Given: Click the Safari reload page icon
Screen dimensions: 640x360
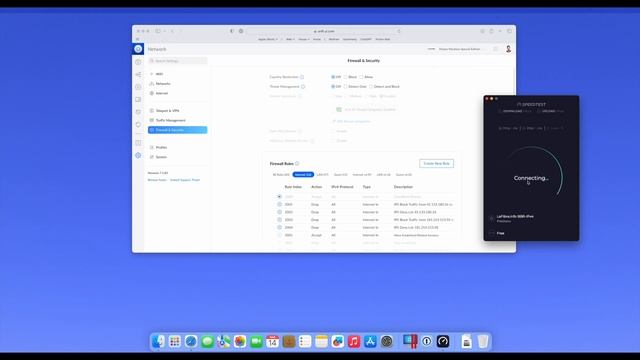Looking at the screenshot, I should [x=399, y=31].
